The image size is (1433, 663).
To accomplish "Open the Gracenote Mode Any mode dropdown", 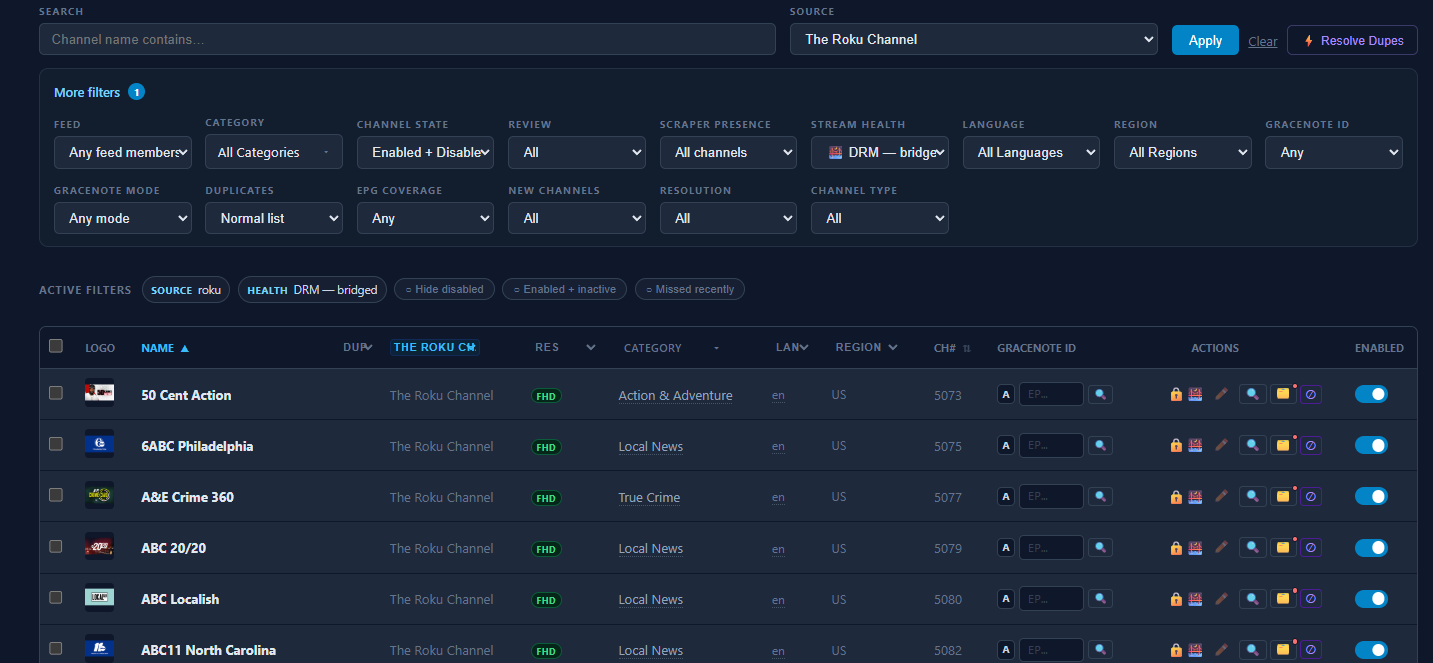I will [x=123, y=218].
